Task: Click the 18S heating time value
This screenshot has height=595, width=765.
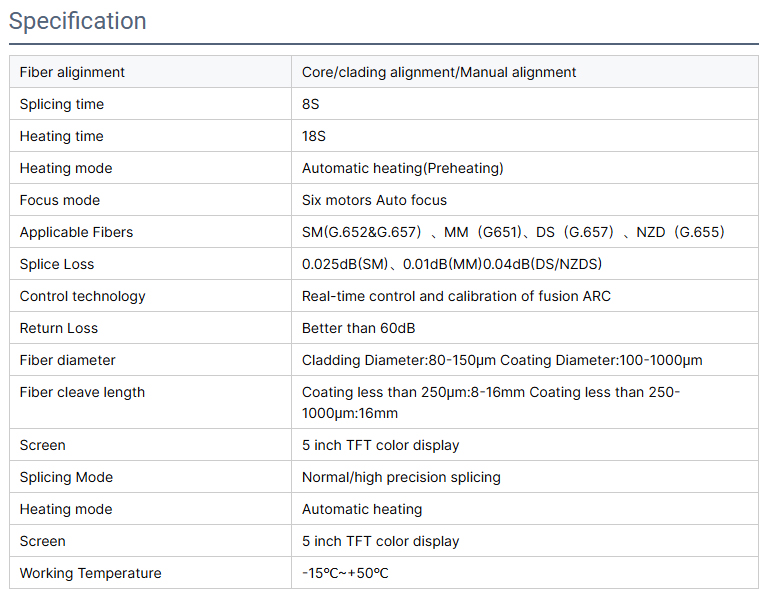Action: pos(314,136)
